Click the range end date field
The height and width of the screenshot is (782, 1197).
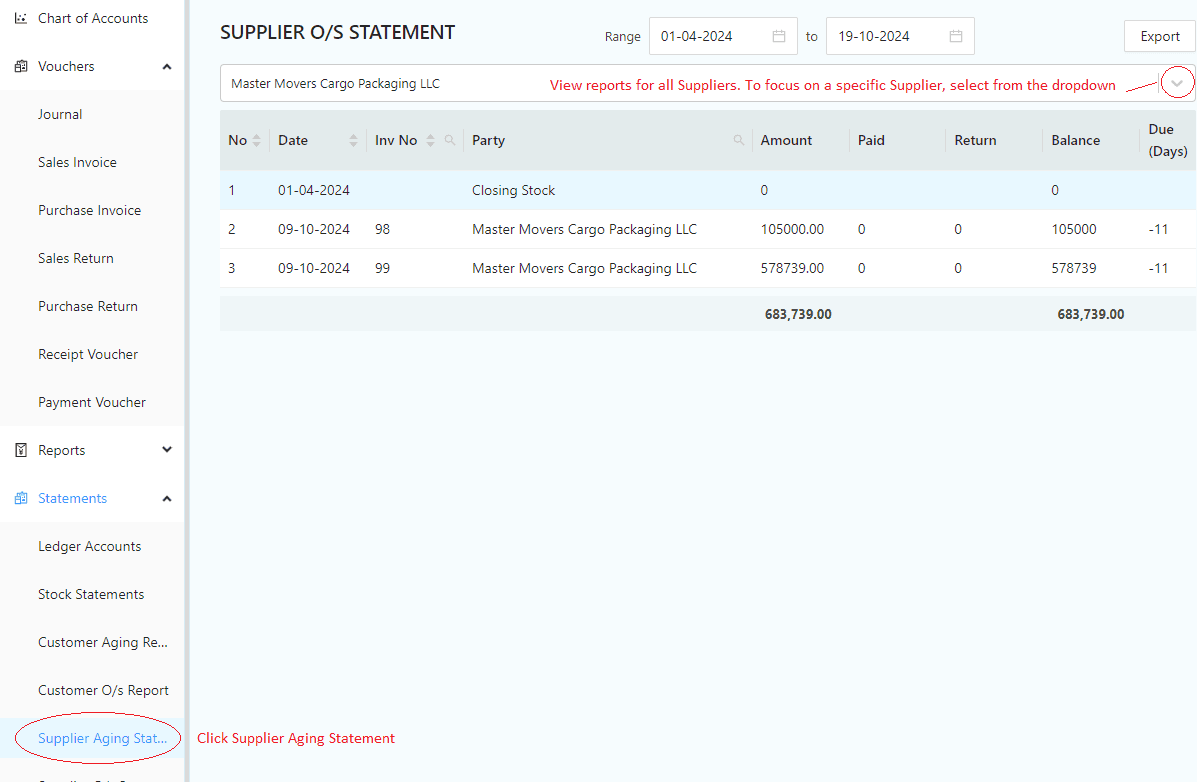[900, 36]
